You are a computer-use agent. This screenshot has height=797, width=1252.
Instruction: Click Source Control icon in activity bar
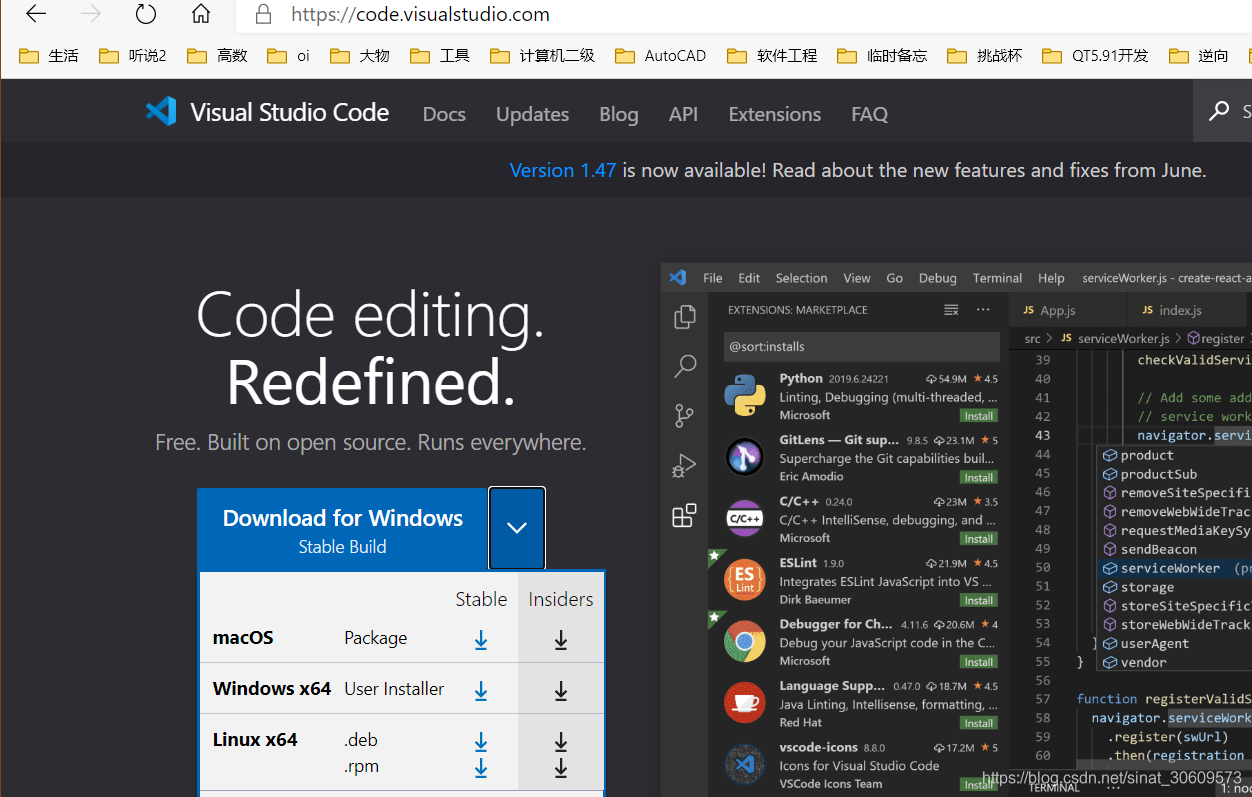[x=685, y=415]
